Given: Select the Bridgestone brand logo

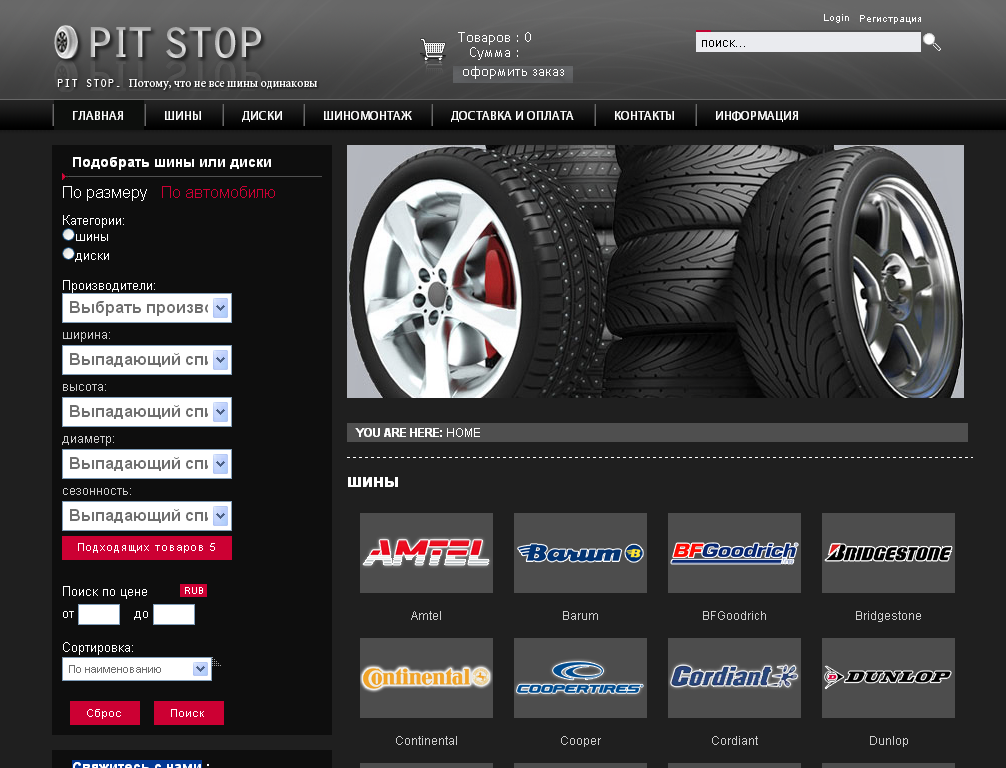Looking at the screenshot, I should coord(888,553).
